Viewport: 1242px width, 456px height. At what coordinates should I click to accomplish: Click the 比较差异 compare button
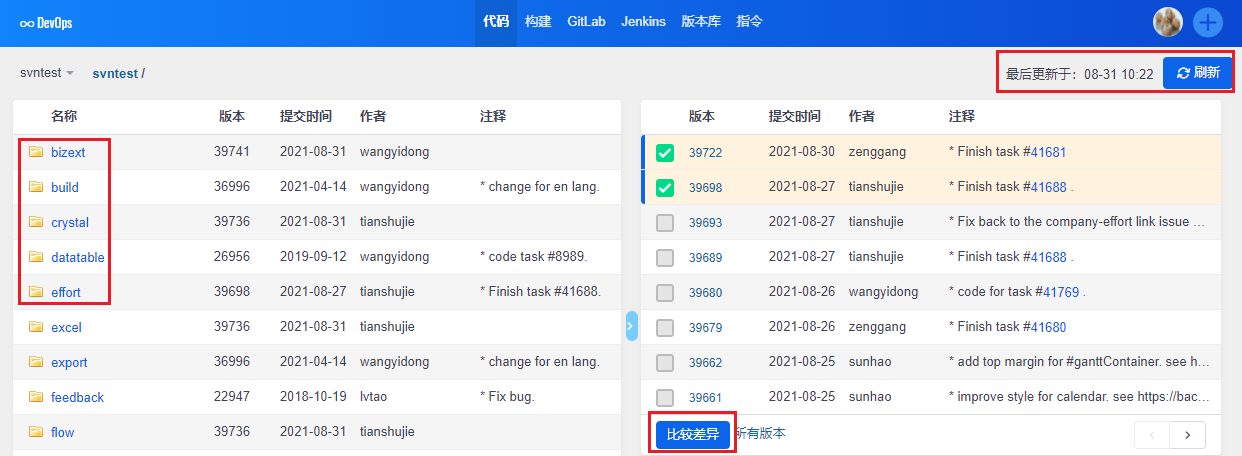(693, 434)
